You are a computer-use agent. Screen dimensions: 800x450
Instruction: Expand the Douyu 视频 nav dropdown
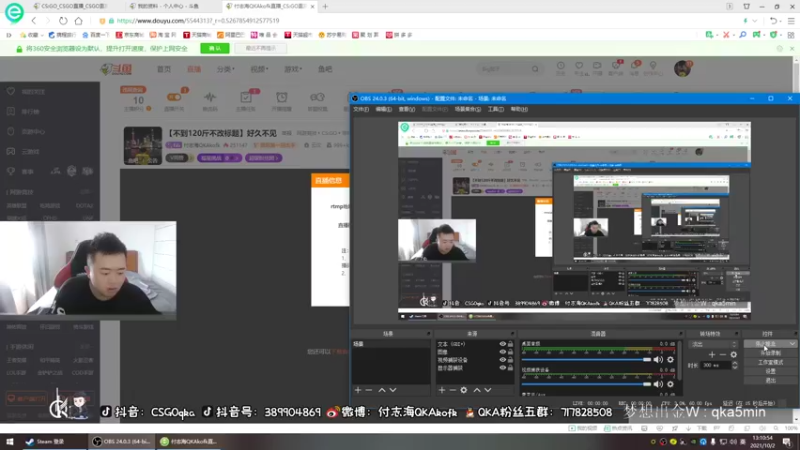tap(259, 69)
